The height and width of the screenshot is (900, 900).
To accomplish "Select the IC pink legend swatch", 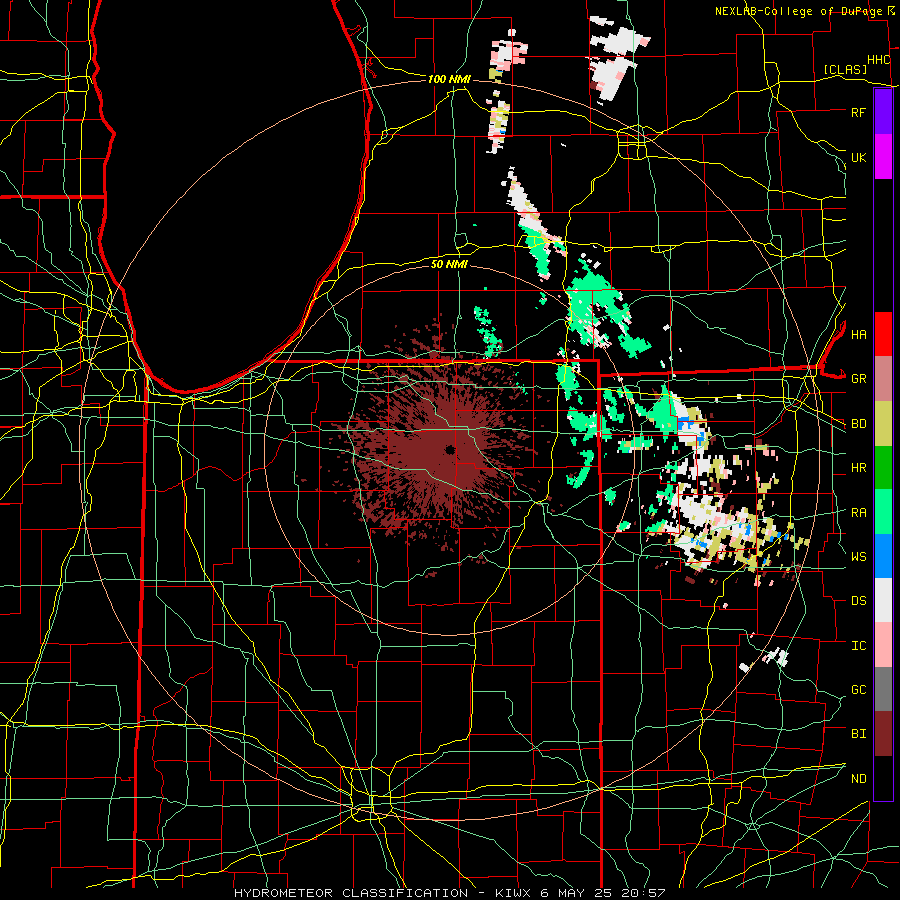I will (x=883, y=645).
